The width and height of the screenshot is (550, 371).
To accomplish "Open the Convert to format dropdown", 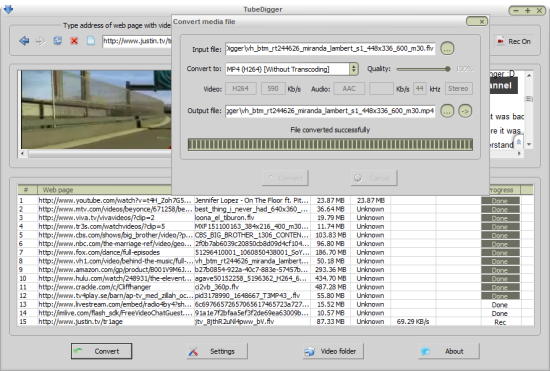I will tap(354, 69).
